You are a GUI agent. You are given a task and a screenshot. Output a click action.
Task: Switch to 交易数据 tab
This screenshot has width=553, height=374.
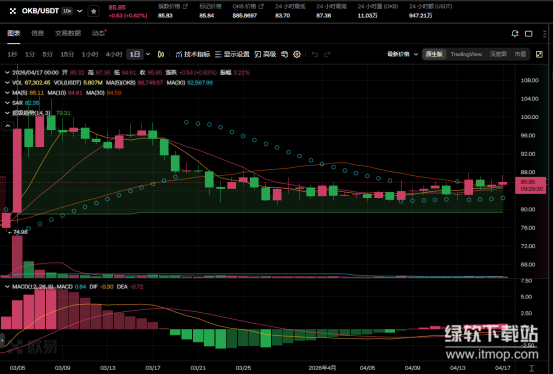(x=68, y=33)
